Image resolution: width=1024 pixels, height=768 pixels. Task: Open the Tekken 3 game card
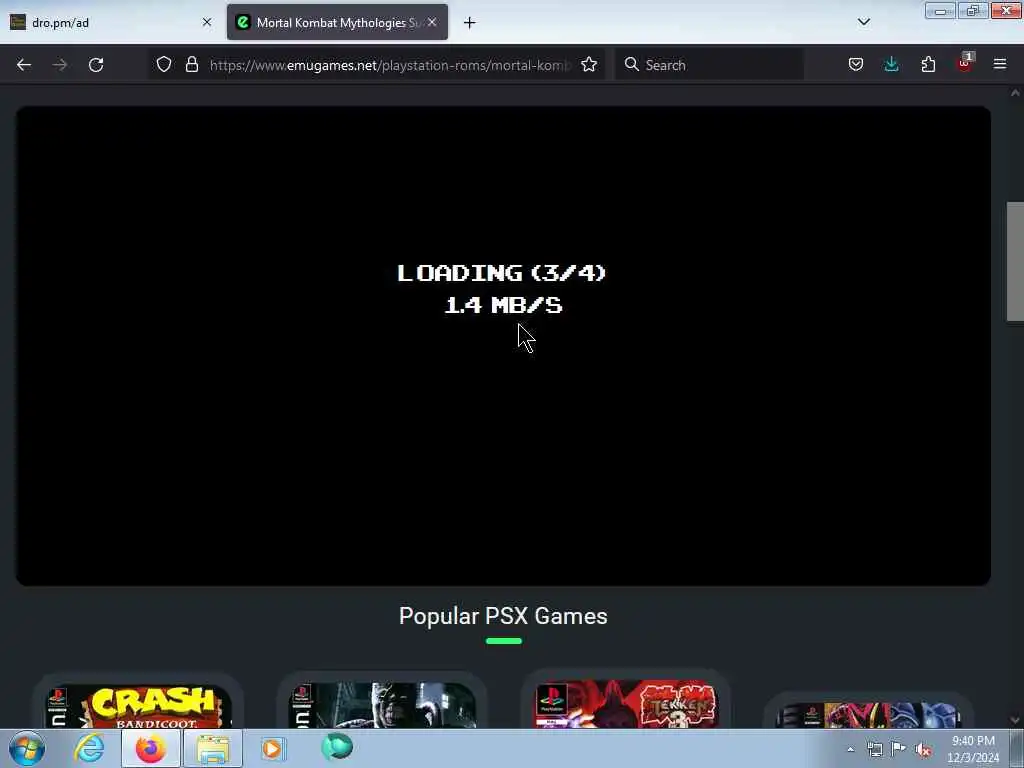[x=626, y=700]
